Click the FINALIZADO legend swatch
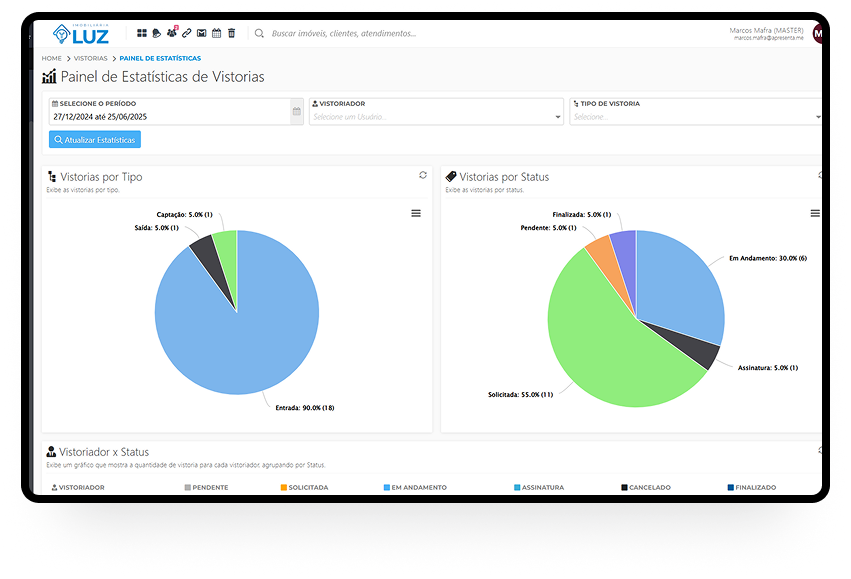 point(731,487)
